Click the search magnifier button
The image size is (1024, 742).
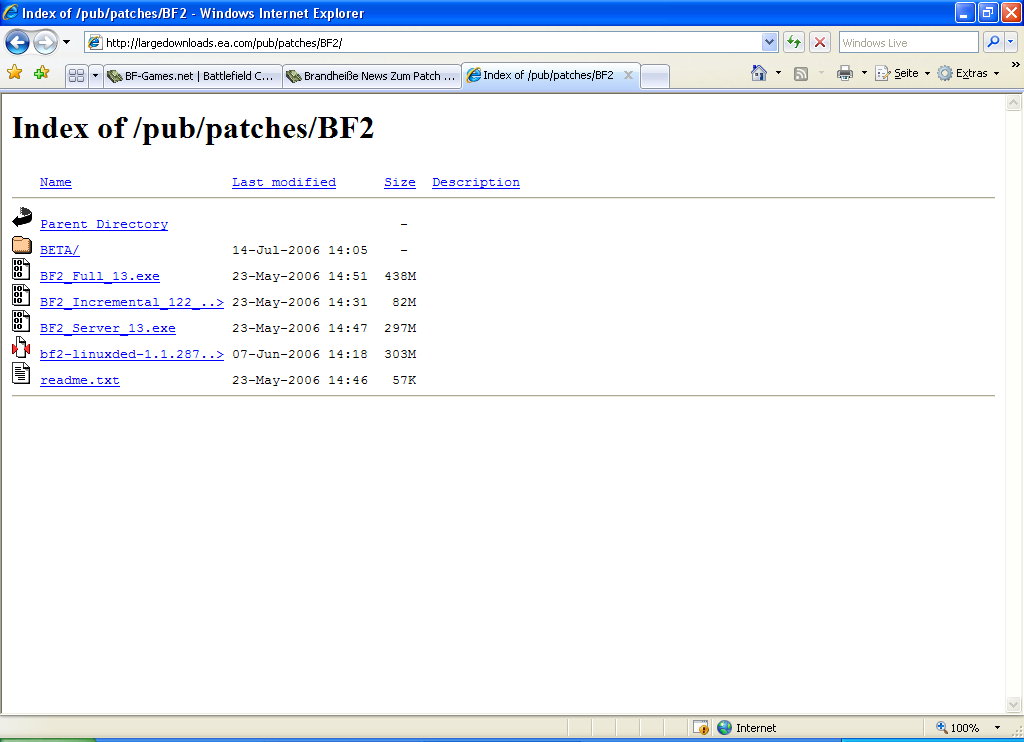pyautogui.click(x=993, y=42)
